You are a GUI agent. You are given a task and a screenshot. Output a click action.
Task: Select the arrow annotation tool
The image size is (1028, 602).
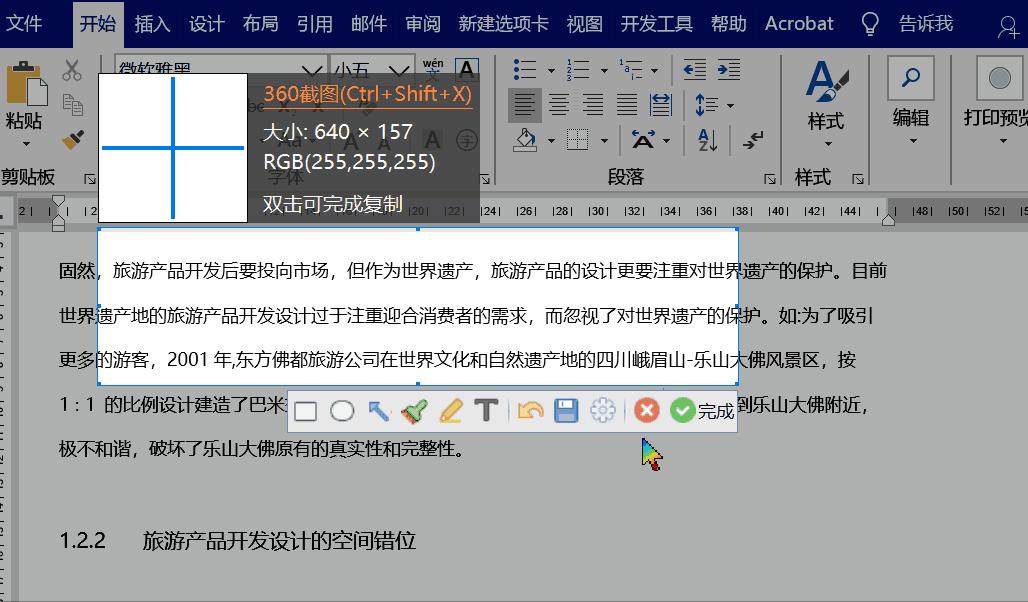[378, 410]
